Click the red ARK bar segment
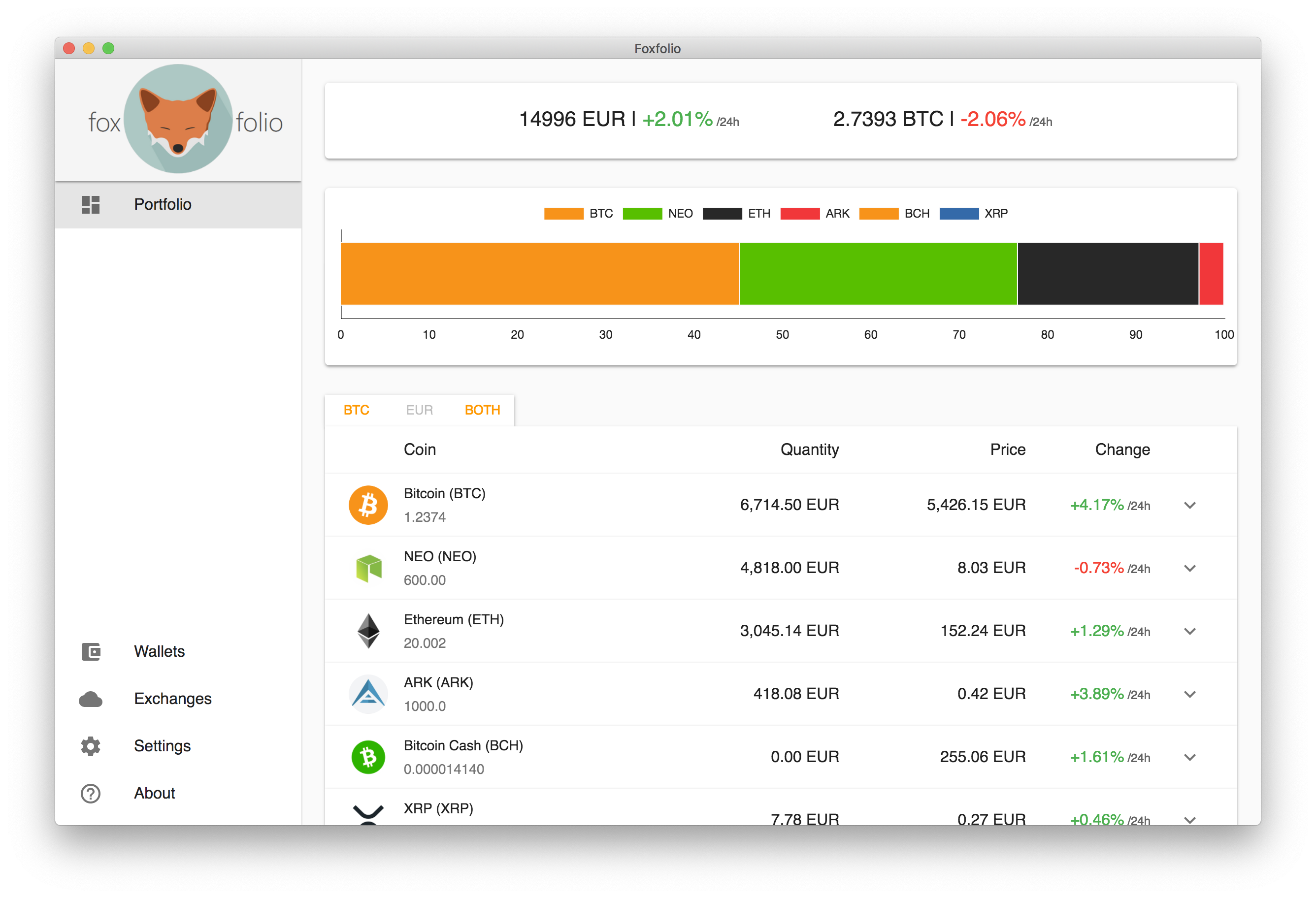The width and height of the screenshot is (1316, 898). [1211, 273]
